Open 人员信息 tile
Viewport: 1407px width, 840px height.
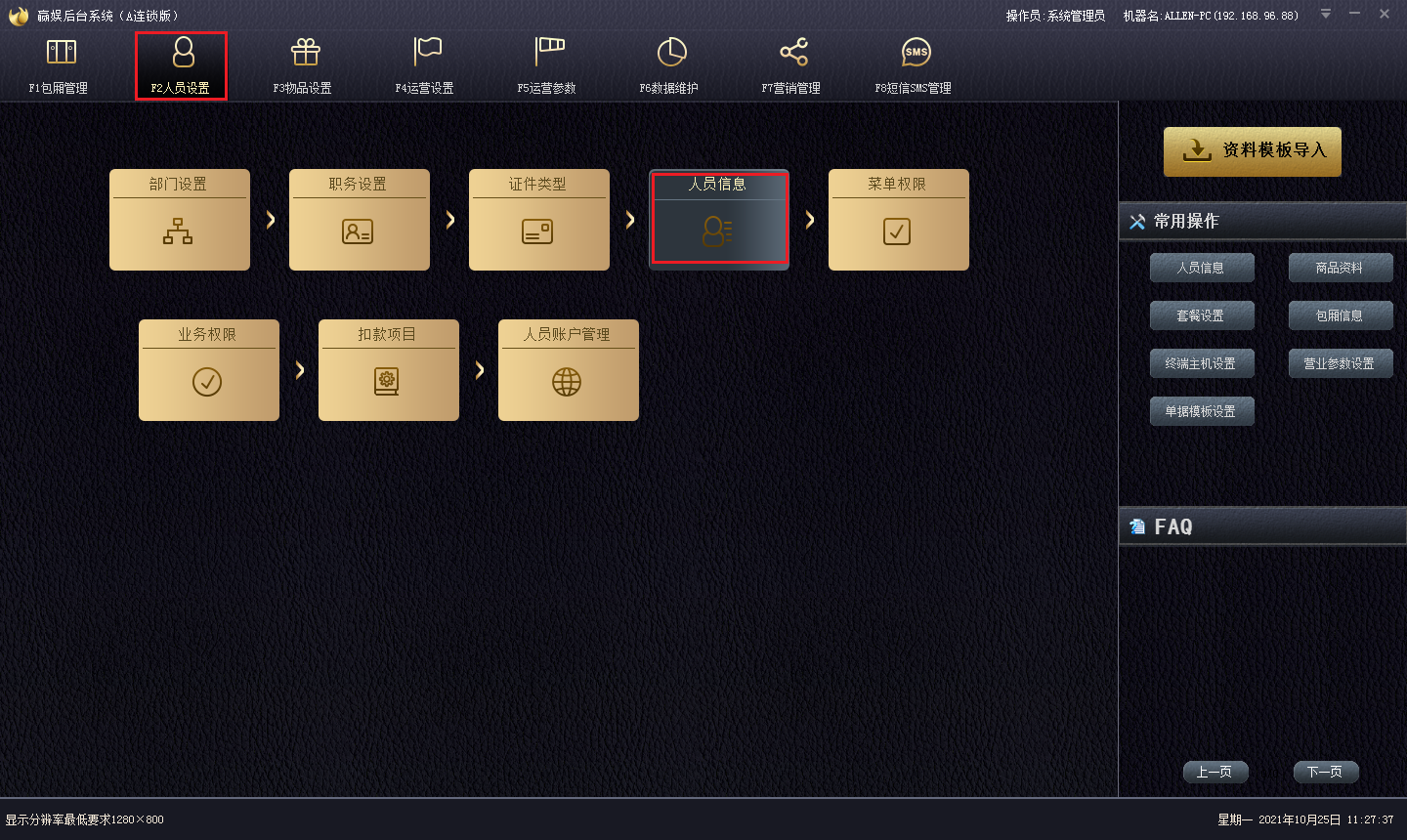719,220
